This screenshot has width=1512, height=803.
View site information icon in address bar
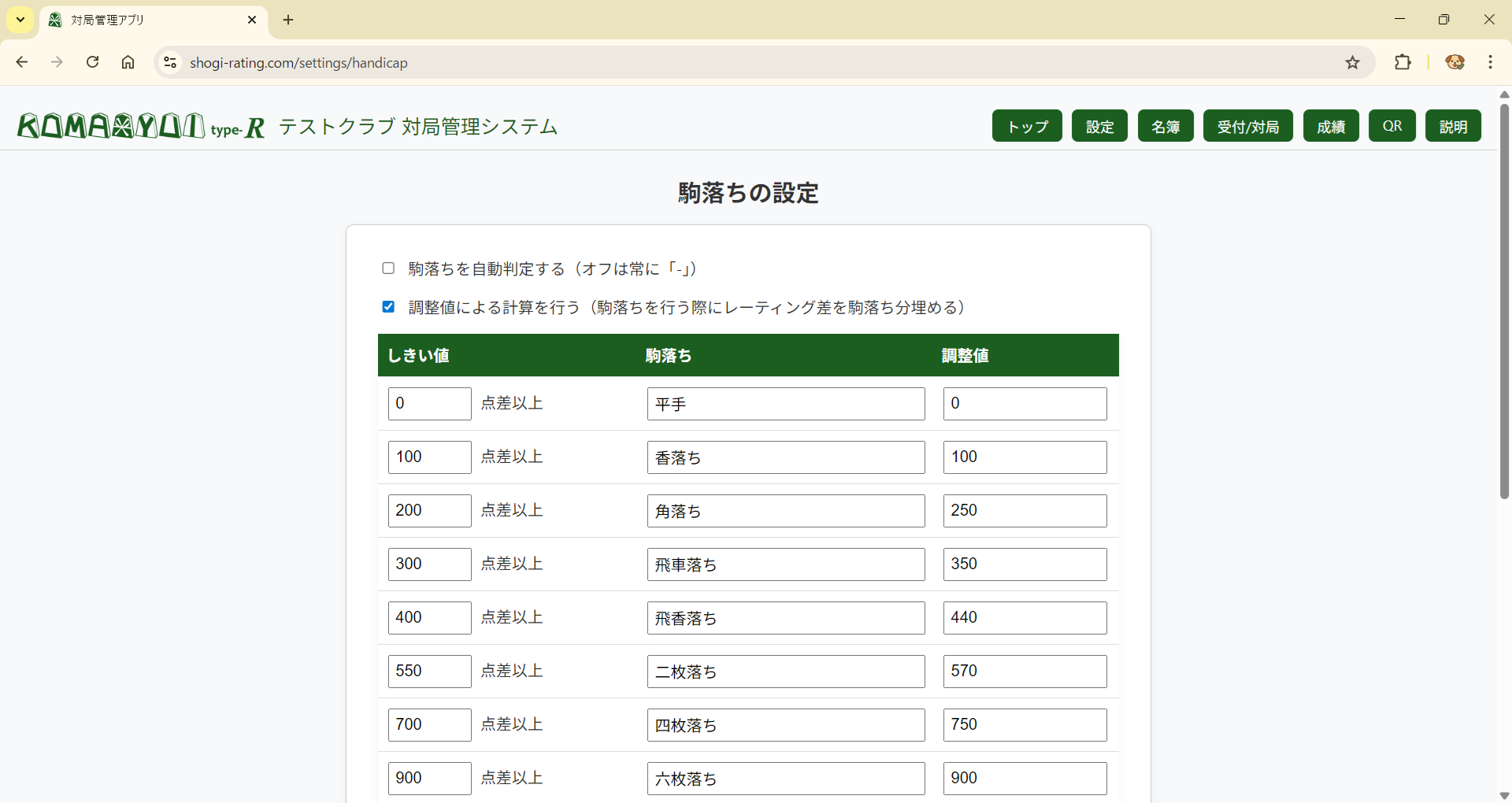(x=170, y=62)
